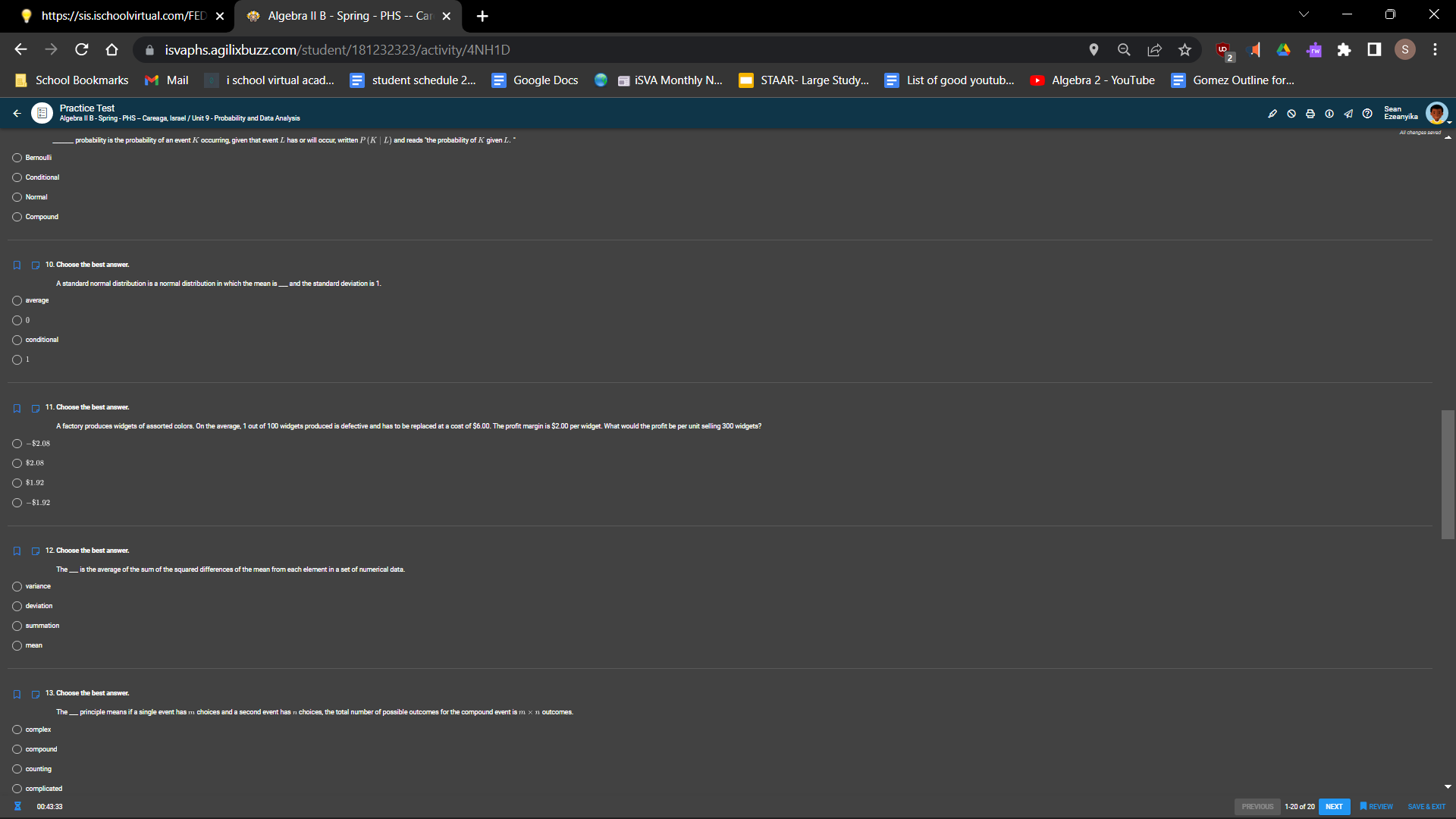Open the user avatar dropdown menu
The height and width of the screenshot is (819, 1456).
coord(1437,114)
